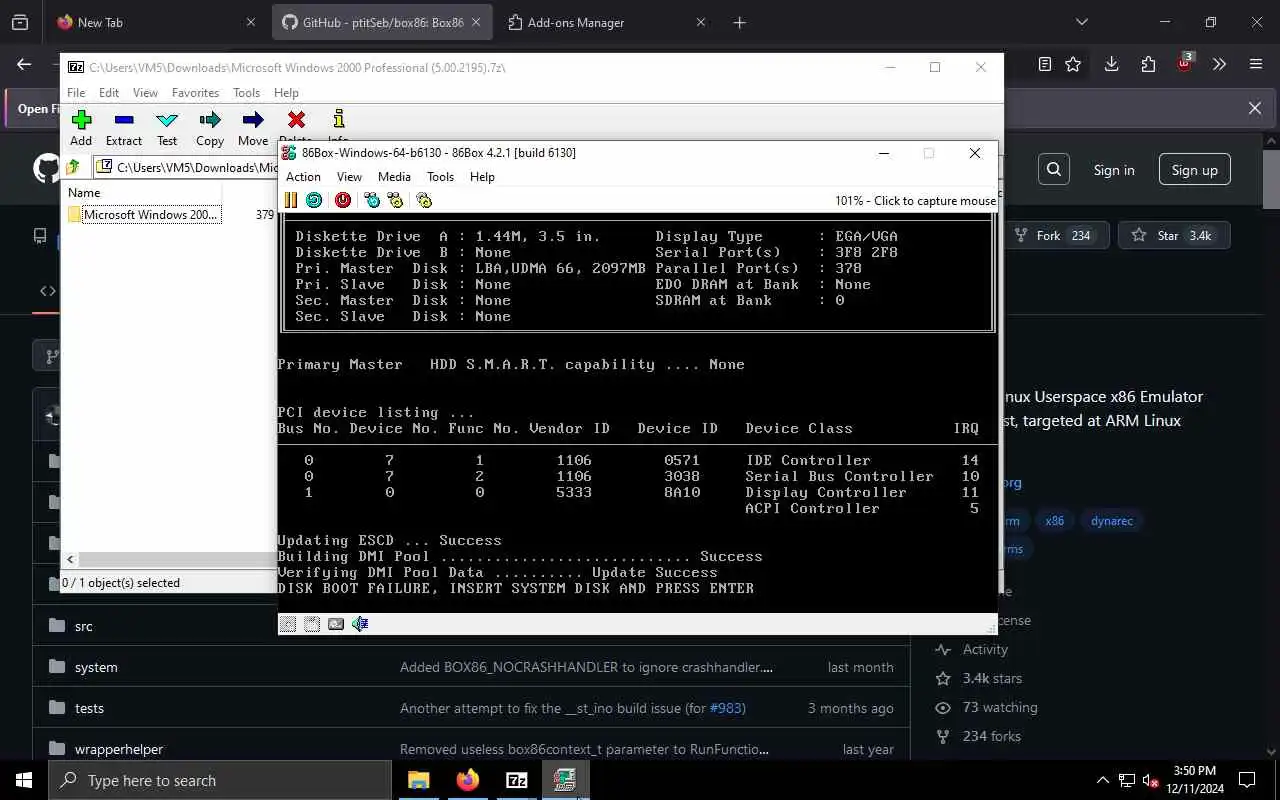
Task: Switch to the New Tab browser tab
Action: 156,22
